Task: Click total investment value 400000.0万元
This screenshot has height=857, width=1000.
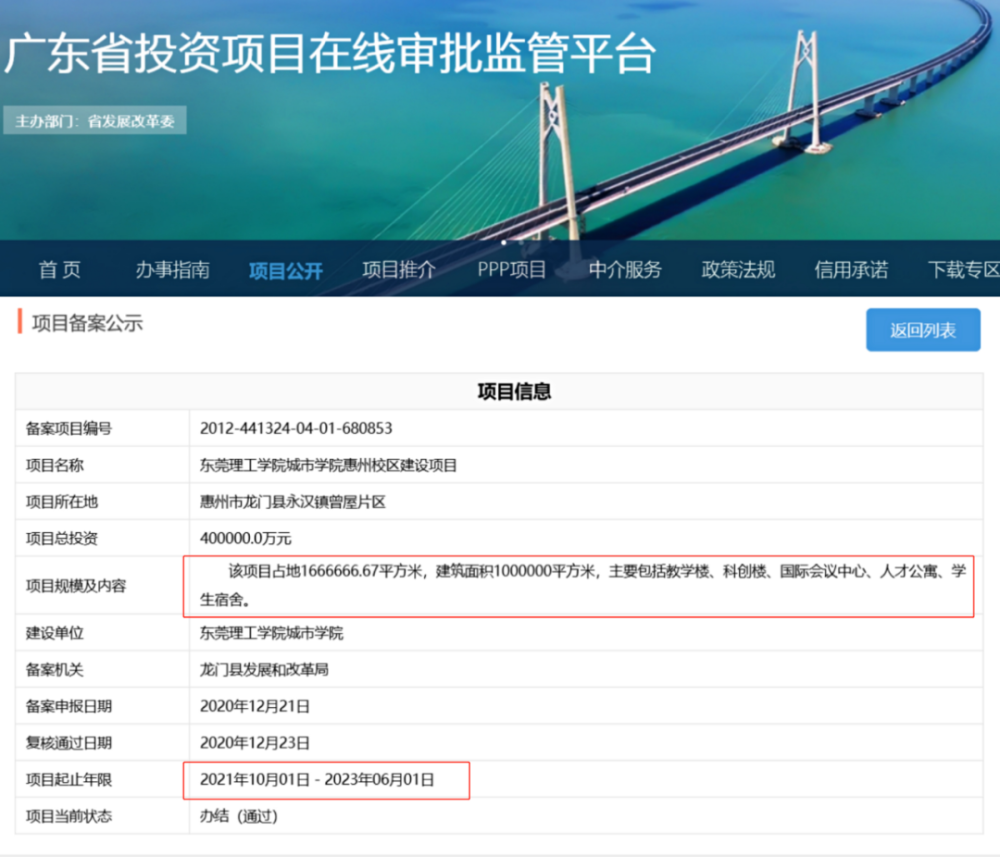Action: point(246,538)
